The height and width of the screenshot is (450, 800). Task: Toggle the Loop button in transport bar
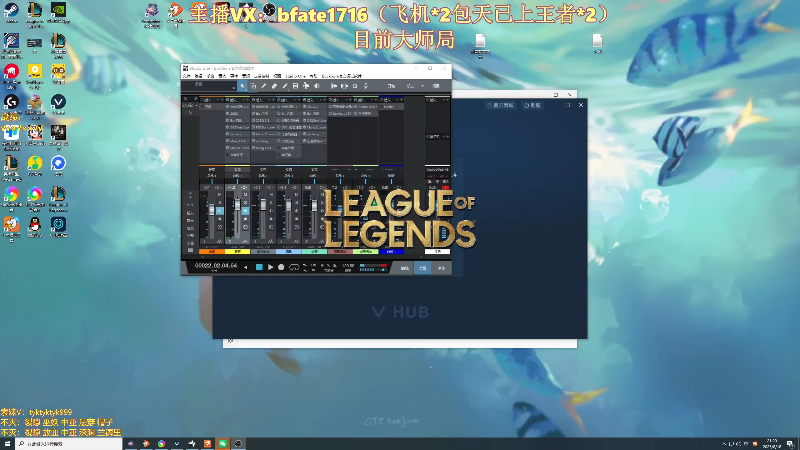click(294, 267)
